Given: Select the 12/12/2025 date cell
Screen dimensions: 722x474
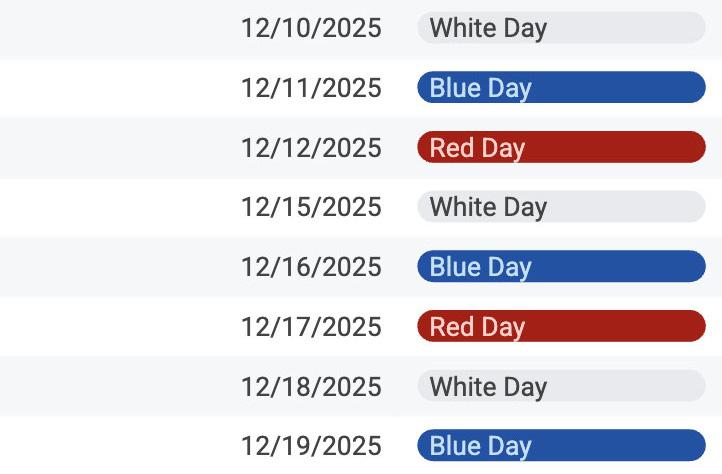Looking at the screenshot, I should 311,147.
